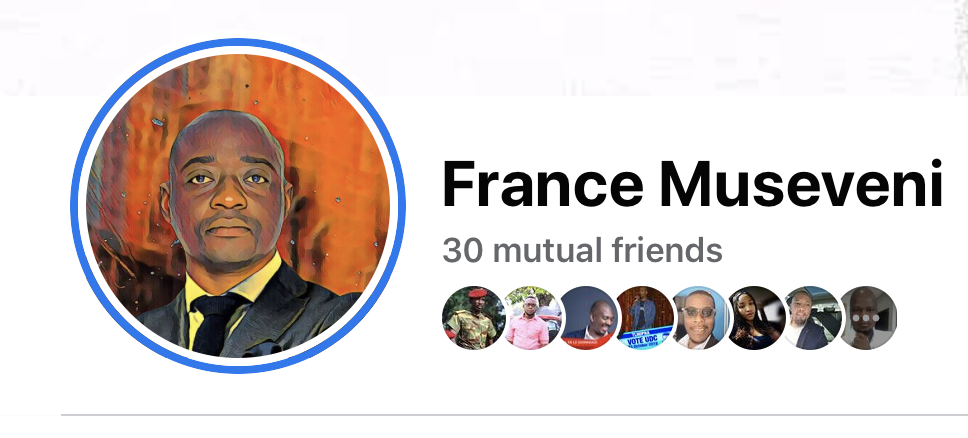Click the blurred cover photo area above
The image size is (968, 438).
tap(484, 48)
